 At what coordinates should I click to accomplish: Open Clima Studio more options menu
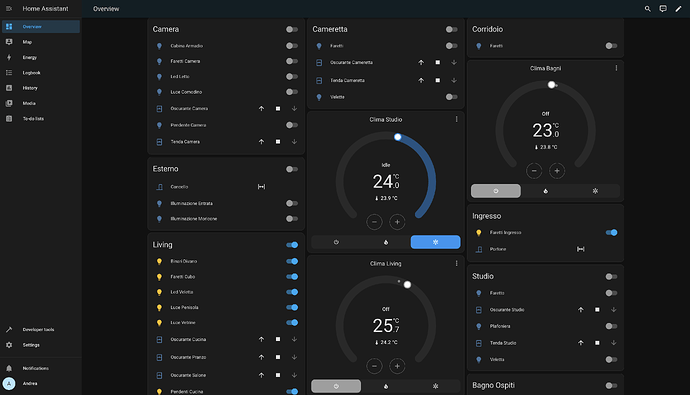click(456, 119)
